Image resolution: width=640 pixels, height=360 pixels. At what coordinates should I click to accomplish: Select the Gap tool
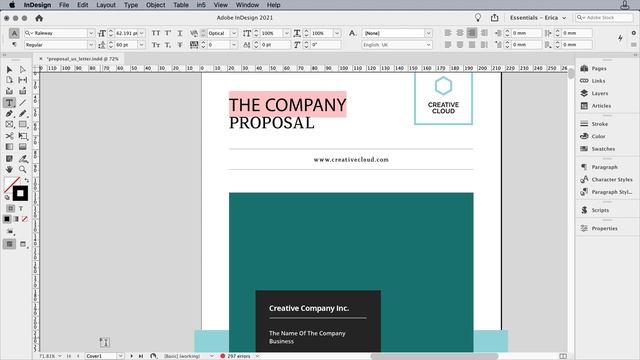[22, 80]
